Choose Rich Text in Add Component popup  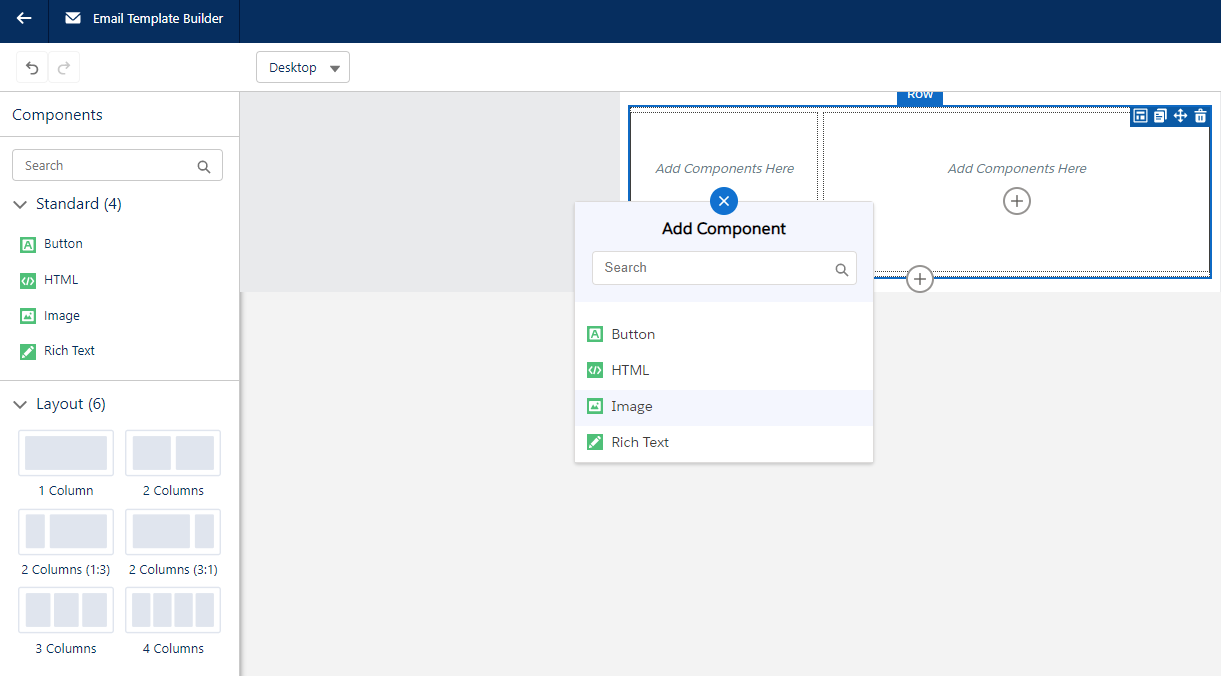(x=639, y=442)
